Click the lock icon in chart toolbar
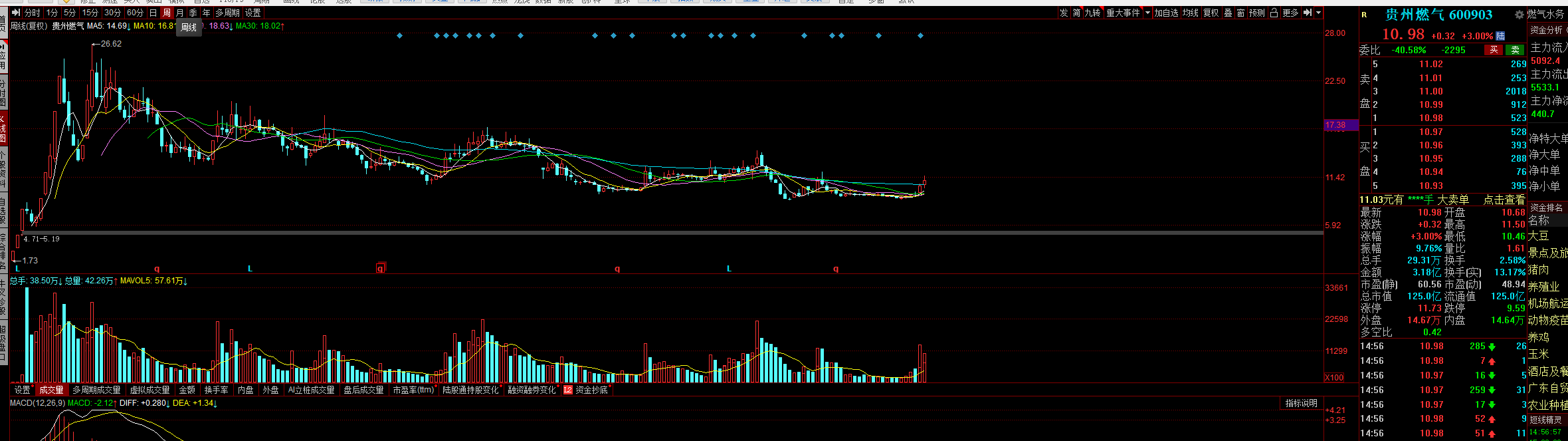The image size is (1568, 441). click(1274, 13)
